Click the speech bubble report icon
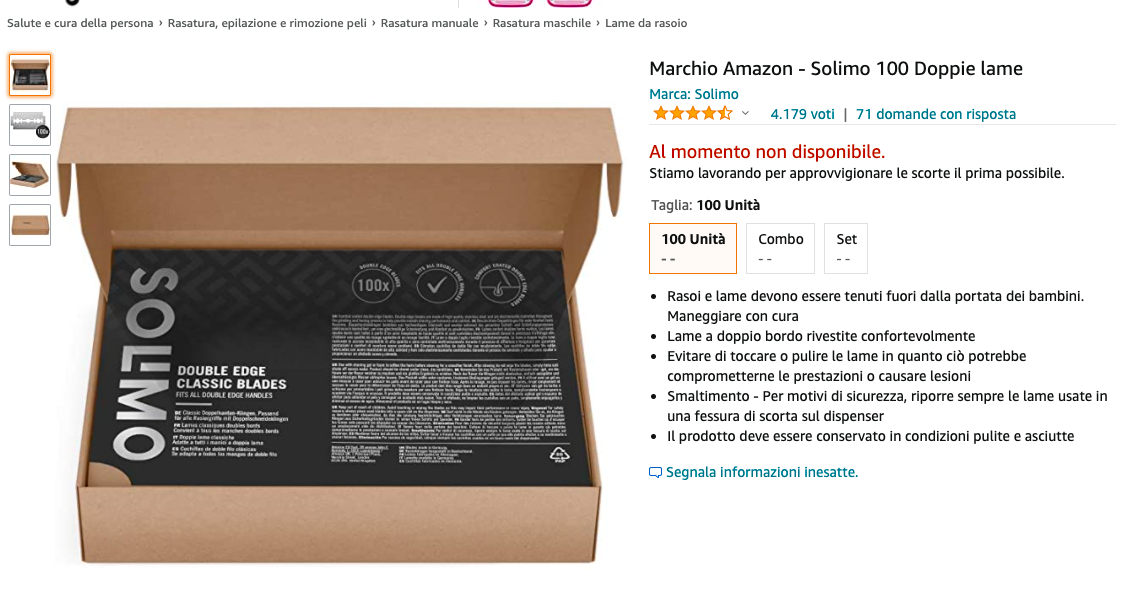1138x612 pixels. point(655,473)
